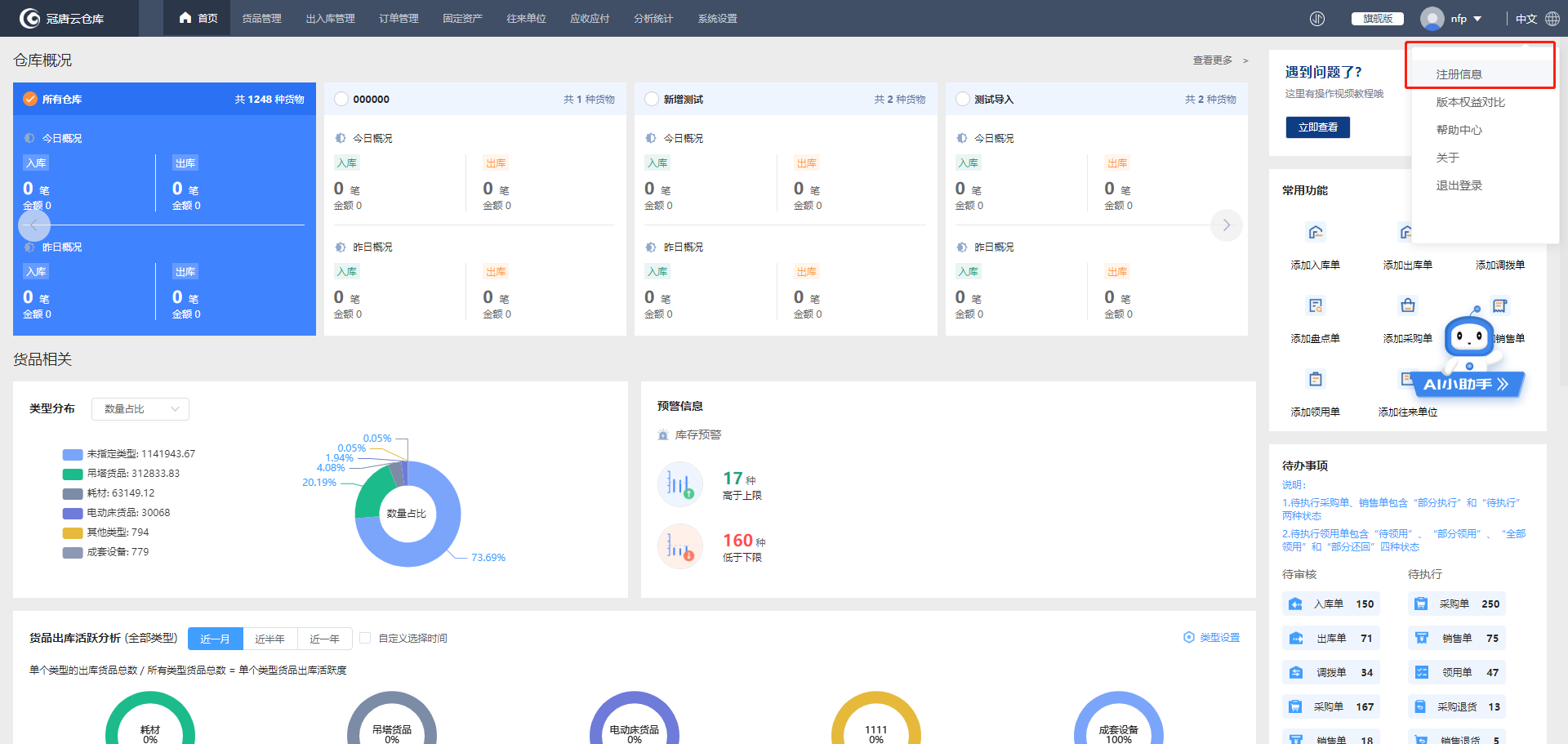Go to 首页 tab
The image size is (1568, 744).
click(197, 18)
